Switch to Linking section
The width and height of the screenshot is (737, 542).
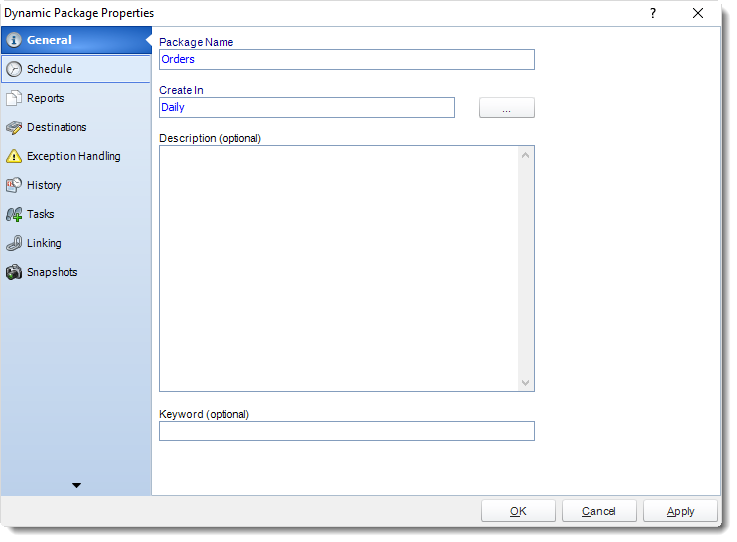tap(76, 244)
